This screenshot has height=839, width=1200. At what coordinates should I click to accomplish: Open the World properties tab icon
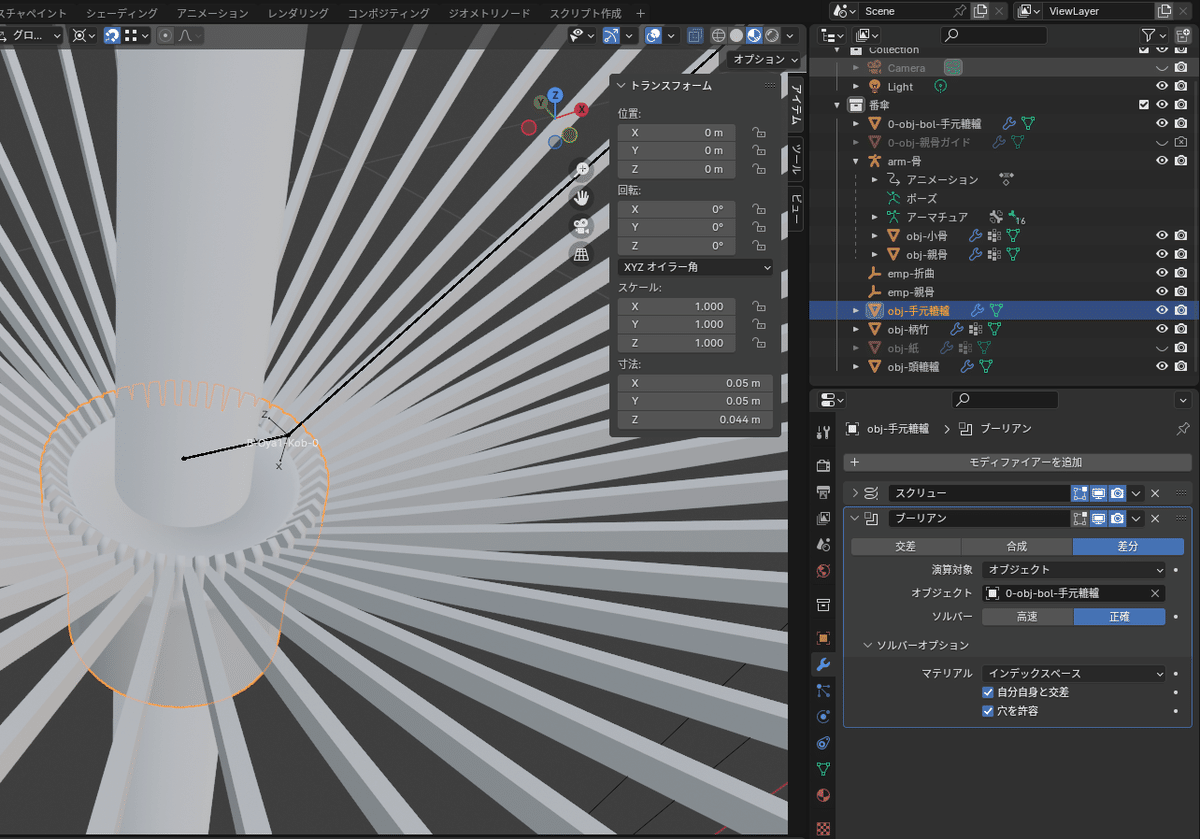[x=823, y=571]
